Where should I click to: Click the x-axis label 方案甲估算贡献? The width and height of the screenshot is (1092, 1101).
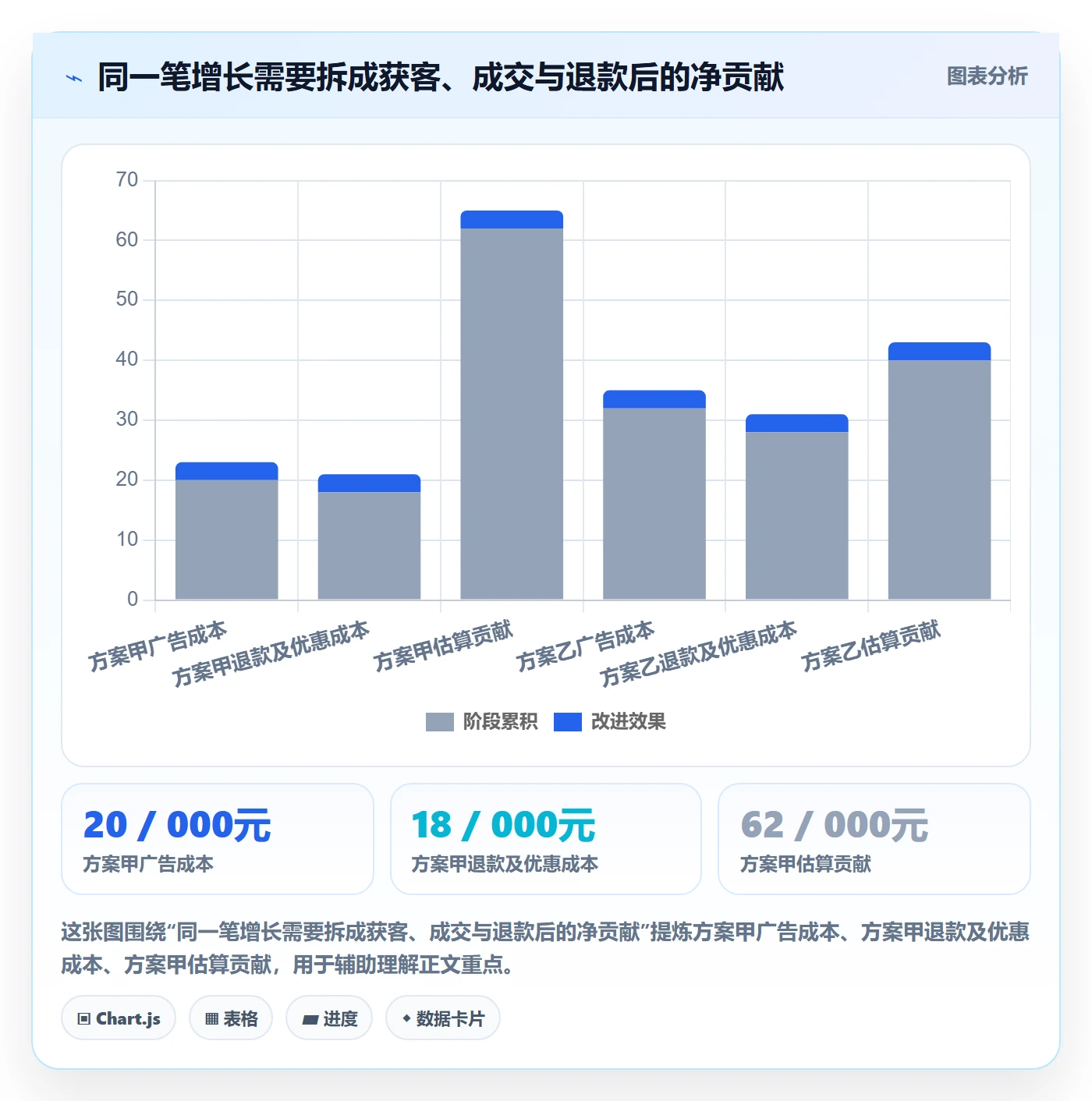(443, 646)
